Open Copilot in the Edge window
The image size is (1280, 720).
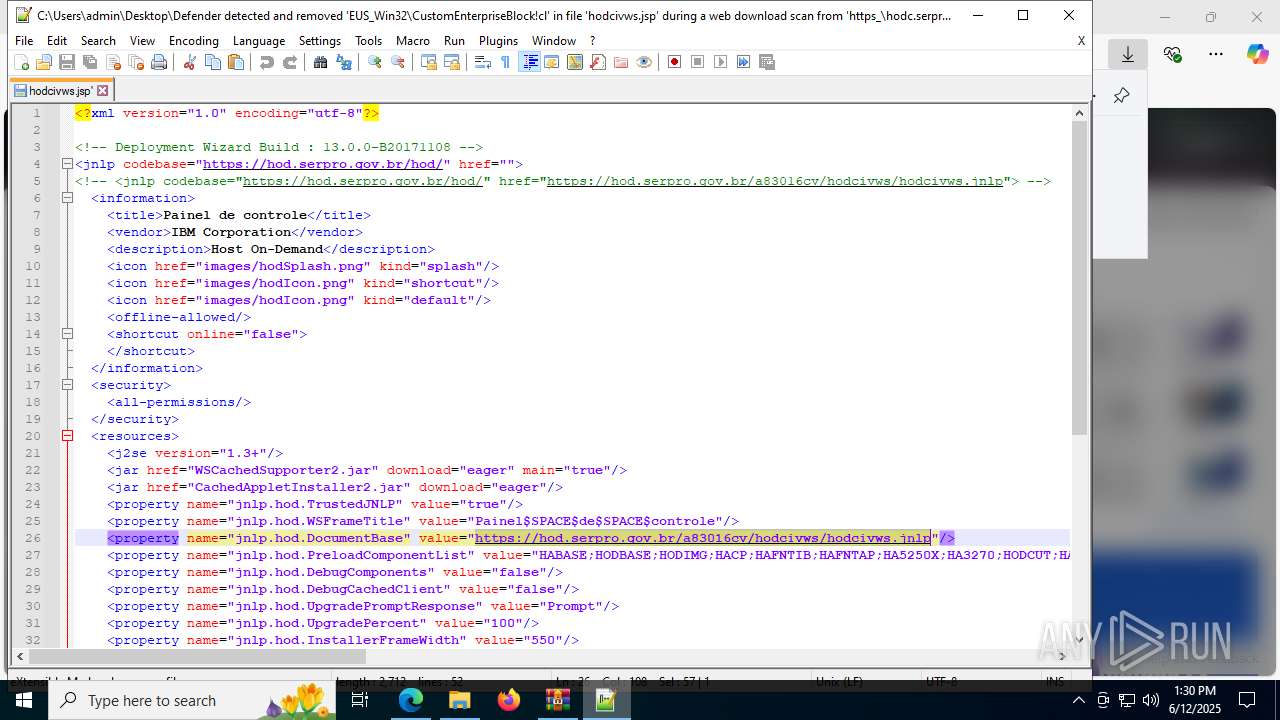click(x=1257, y=55)
